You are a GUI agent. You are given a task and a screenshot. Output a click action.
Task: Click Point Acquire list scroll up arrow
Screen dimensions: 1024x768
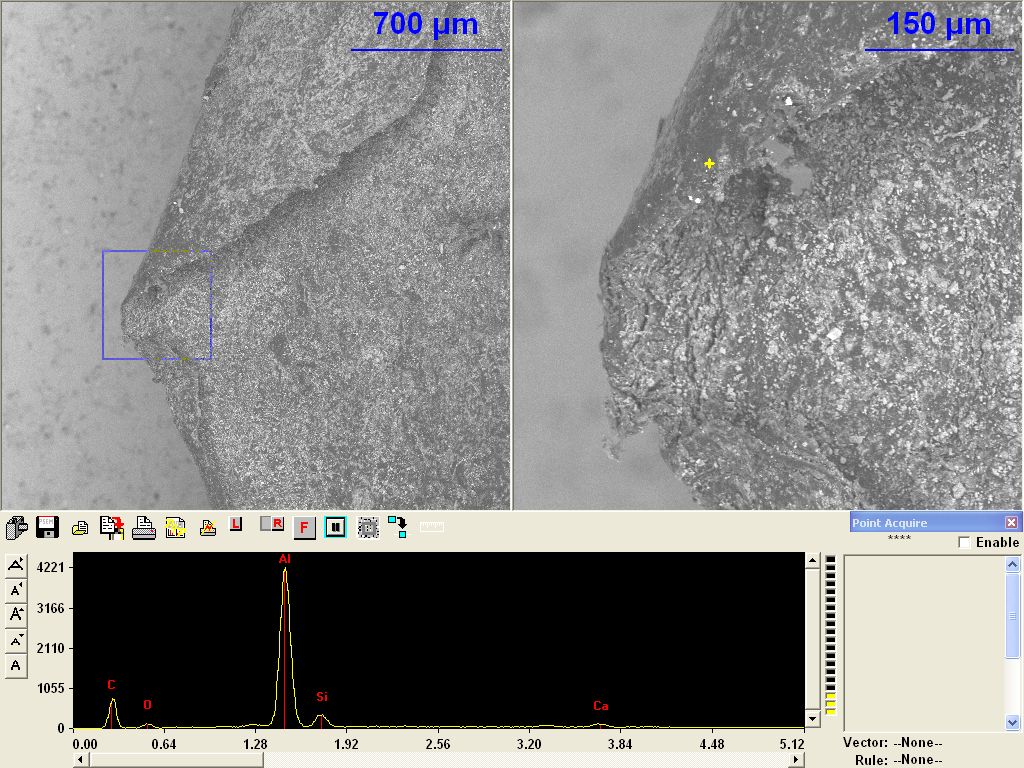1012,564
